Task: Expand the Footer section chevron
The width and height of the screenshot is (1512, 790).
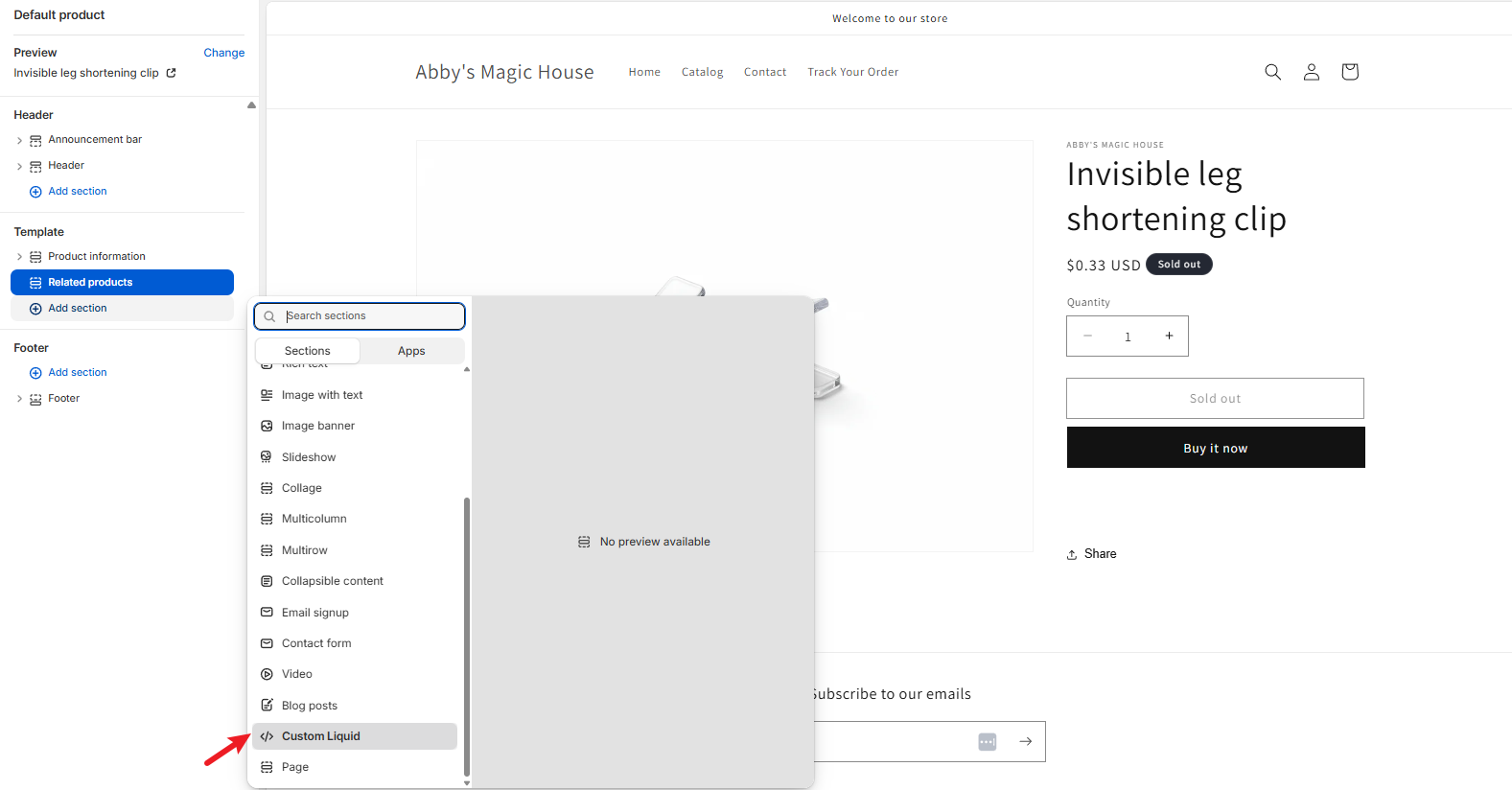Action: (x=19, y=399)
